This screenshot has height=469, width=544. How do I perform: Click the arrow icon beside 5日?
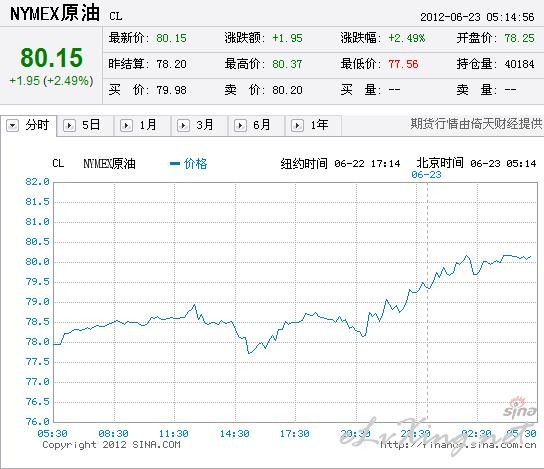tap(69, 125)
